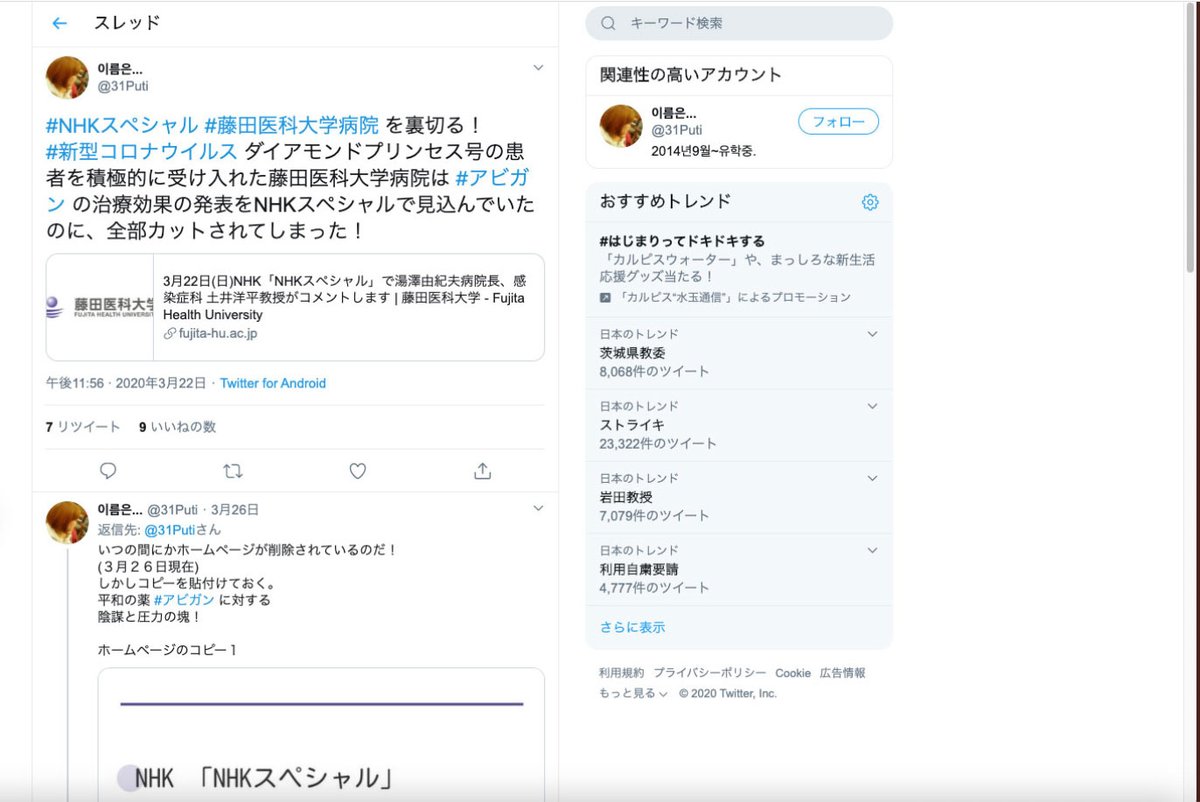Click the Fujita Health University logo thumbnail
Viewport: 1200px width, 802px height.
point(100,307)
